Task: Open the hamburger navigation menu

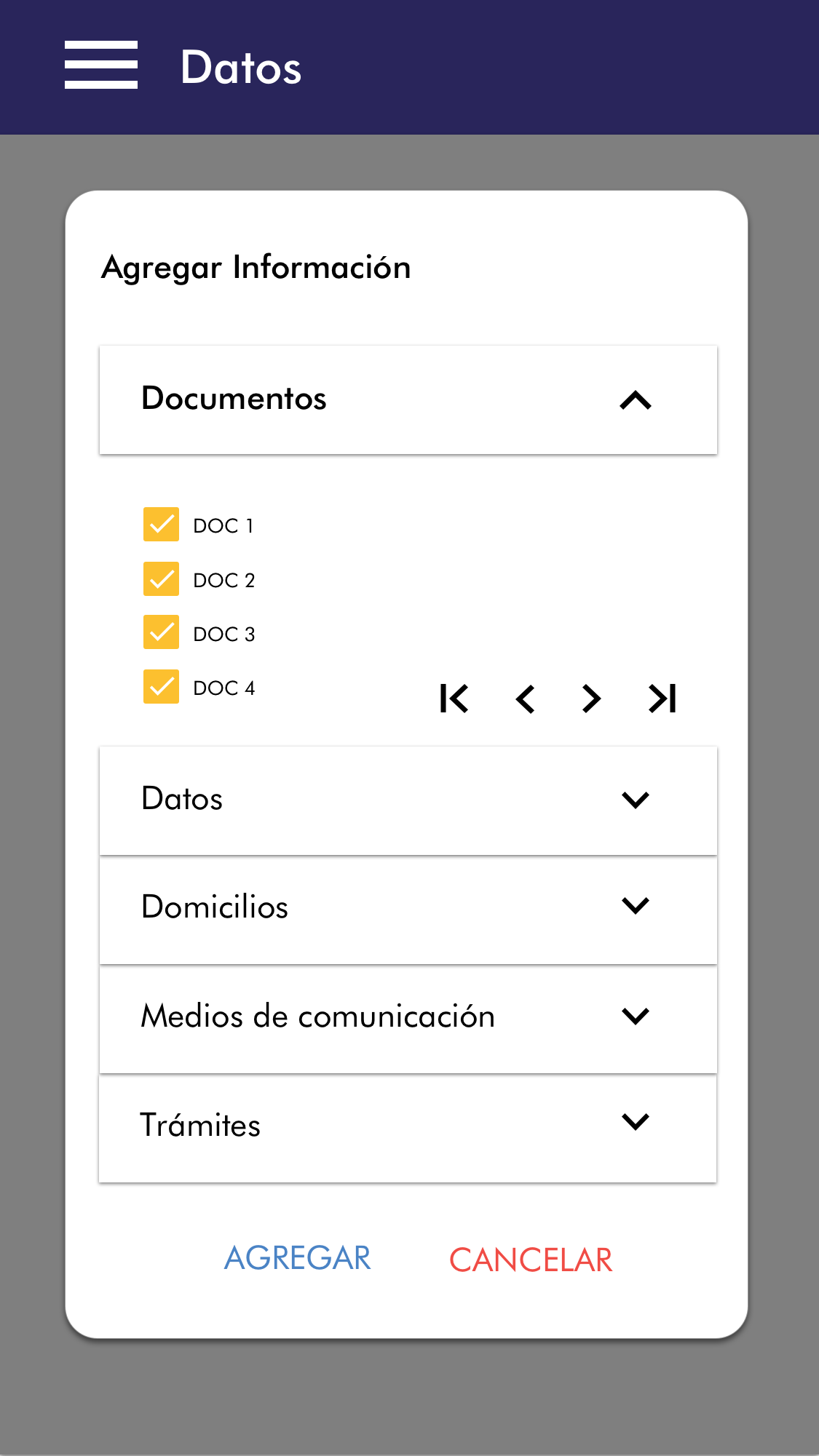Action: pyautogui.click(x=101, y=65)
